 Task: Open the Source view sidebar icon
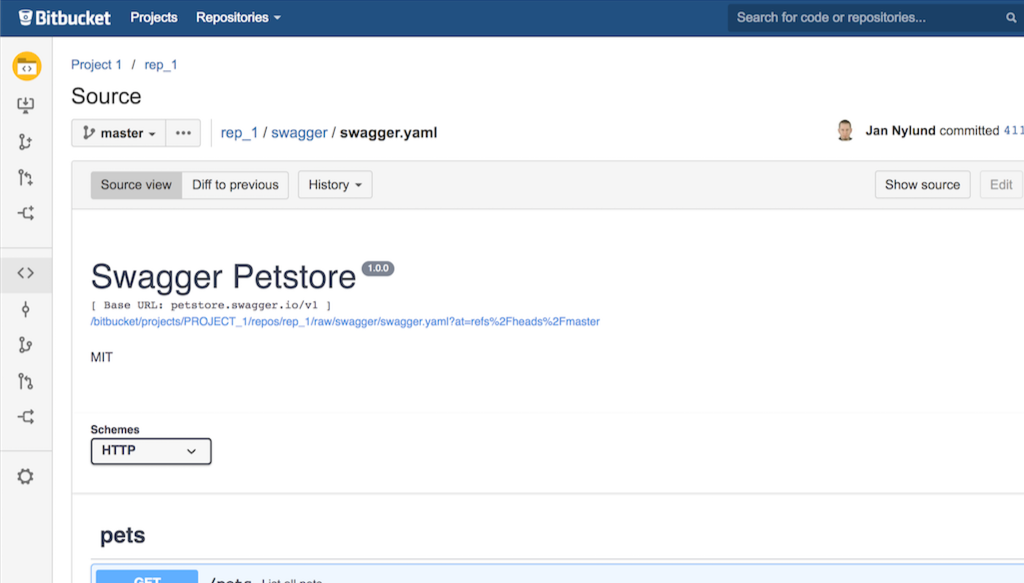click(26, 273)
